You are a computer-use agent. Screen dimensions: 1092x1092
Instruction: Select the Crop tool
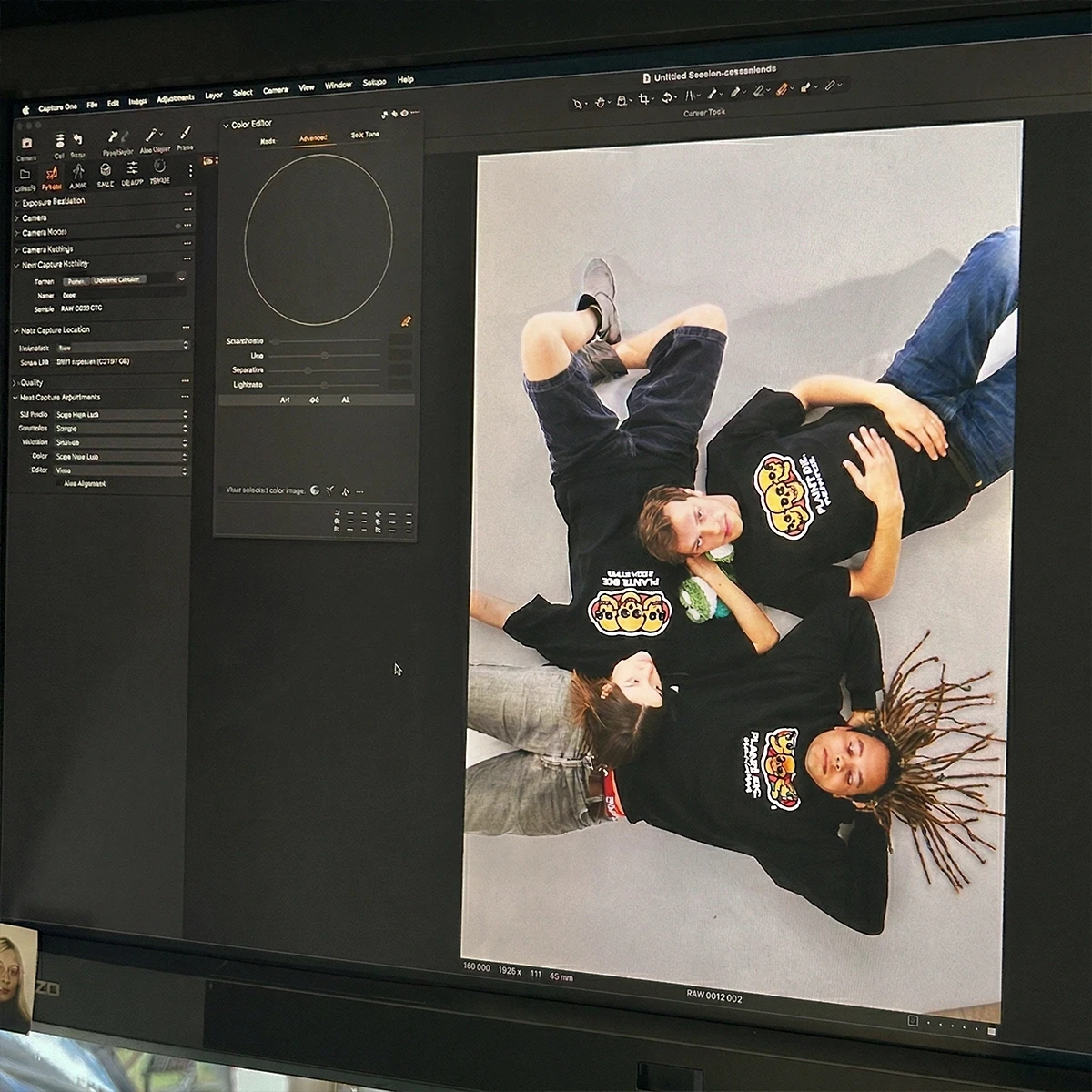pos(644,100)
